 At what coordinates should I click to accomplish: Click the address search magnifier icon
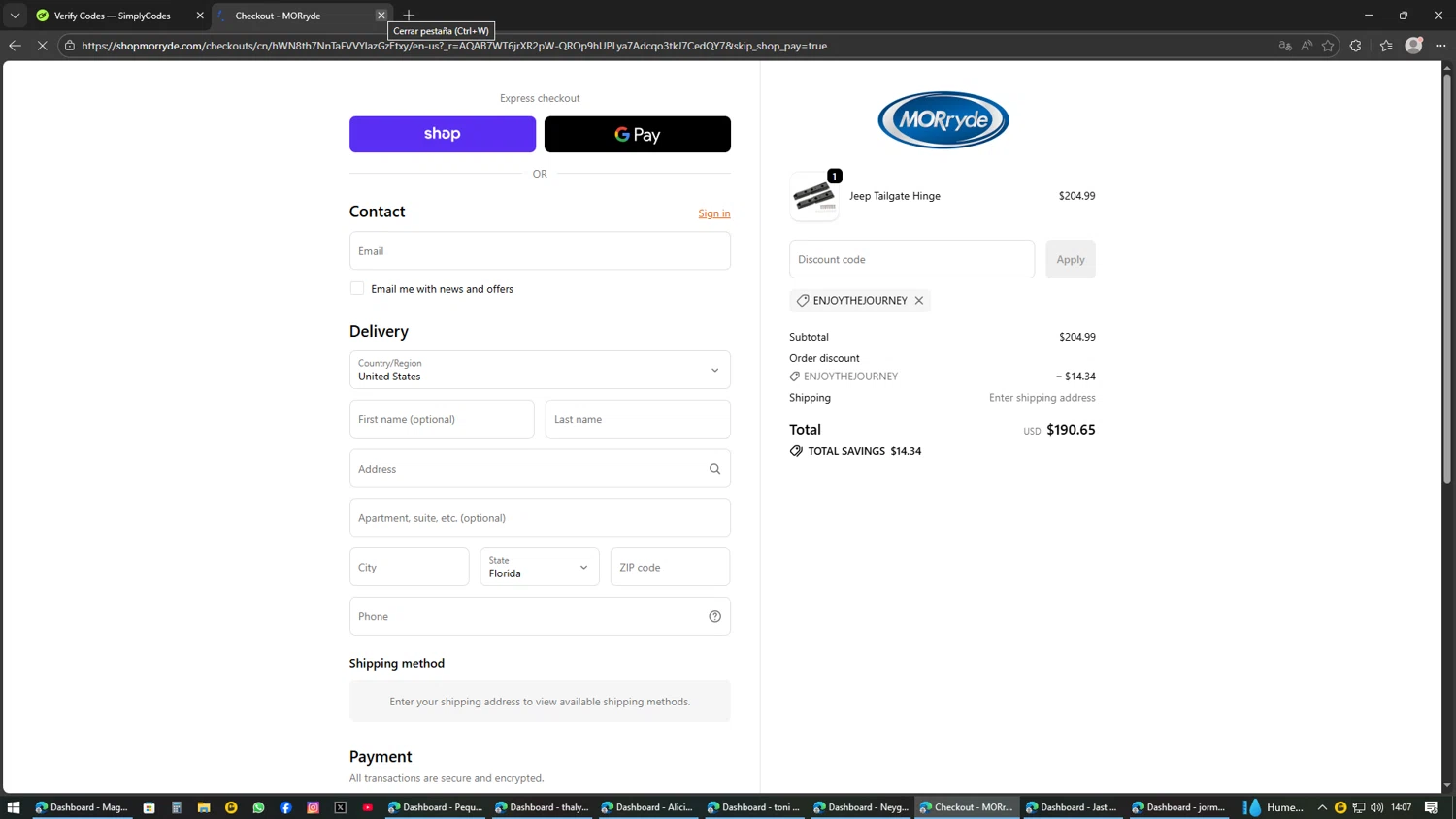[x=714, y=469]
